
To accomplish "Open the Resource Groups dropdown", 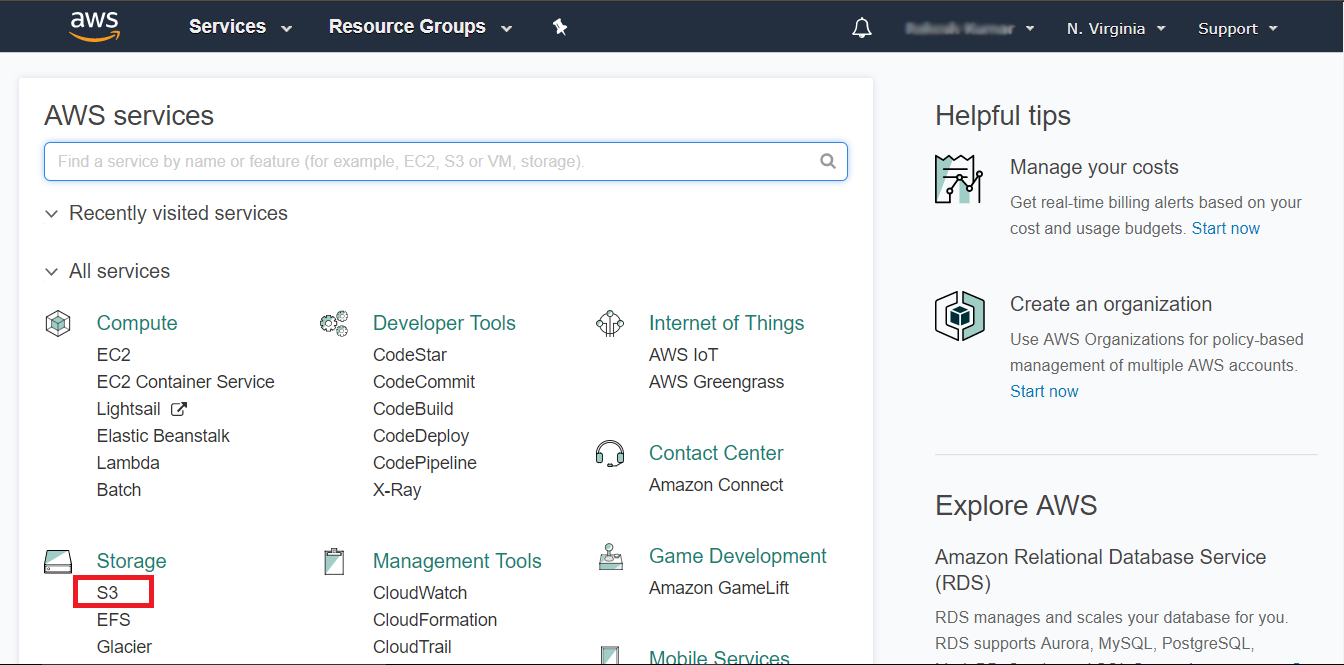I will [420, 27].
